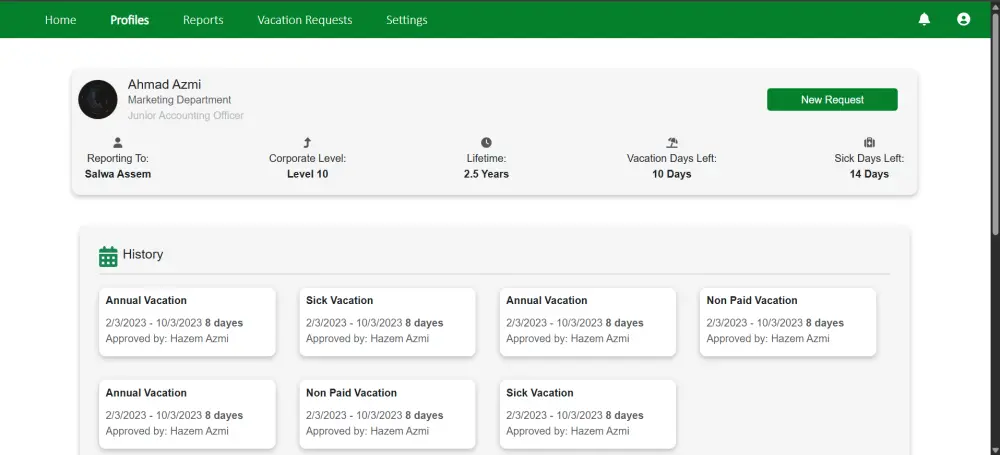Click the Level 10 value
This screenshot has height=455, width=1000.
[307, 174]
